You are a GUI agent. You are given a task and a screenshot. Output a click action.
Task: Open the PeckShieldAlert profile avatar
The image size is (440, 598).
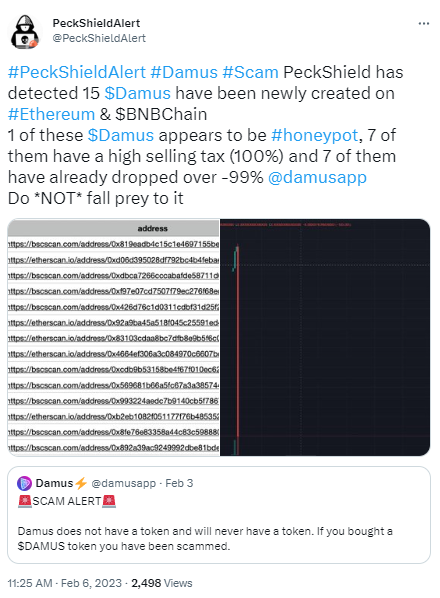25,32
